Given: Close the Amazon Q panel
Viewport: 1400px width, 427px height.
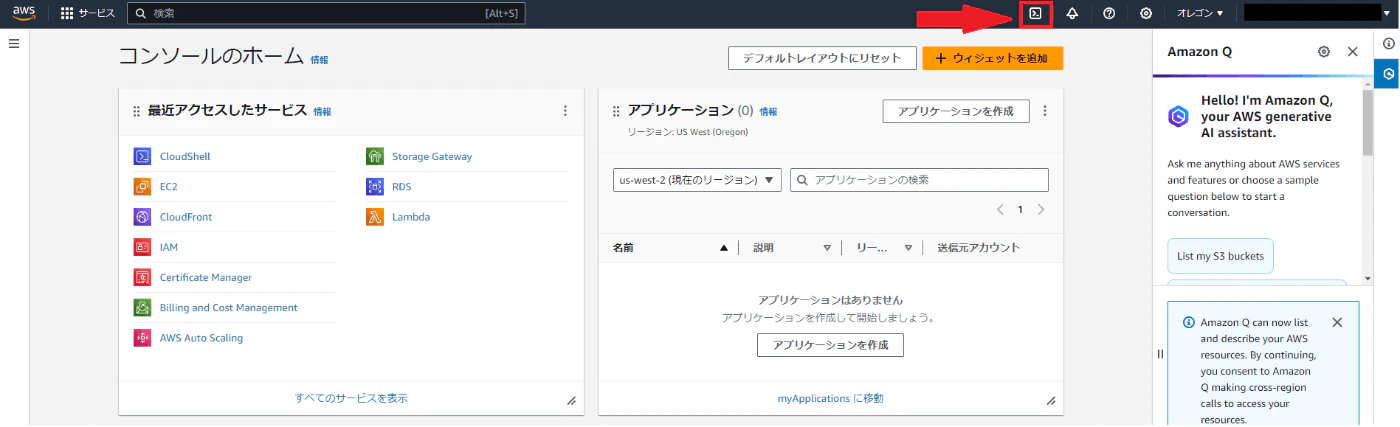Looking at the screenshot, I should (x=1352, y=52).
